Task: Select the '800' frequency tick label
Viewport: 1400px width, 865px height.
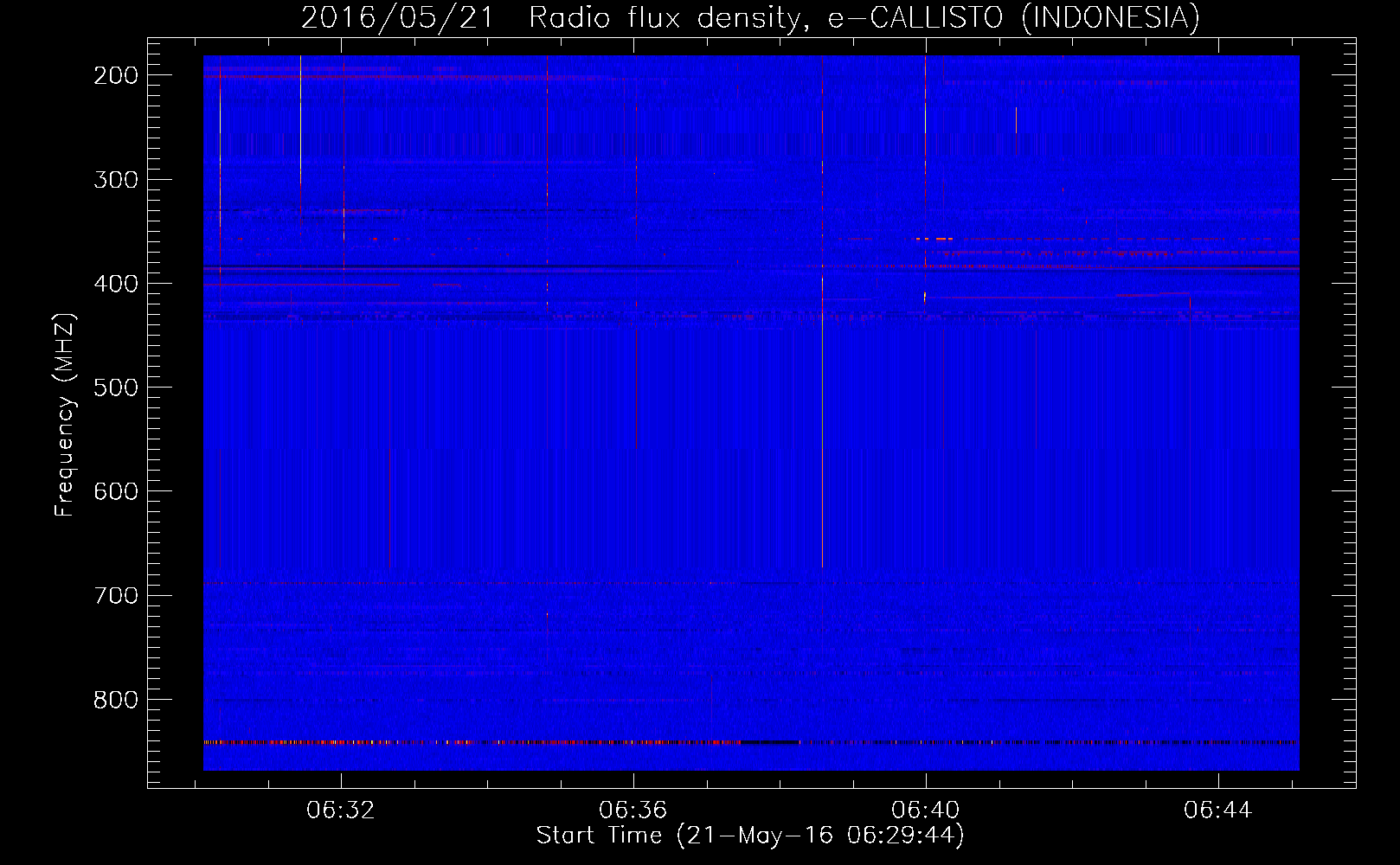Action: [116, 699]
